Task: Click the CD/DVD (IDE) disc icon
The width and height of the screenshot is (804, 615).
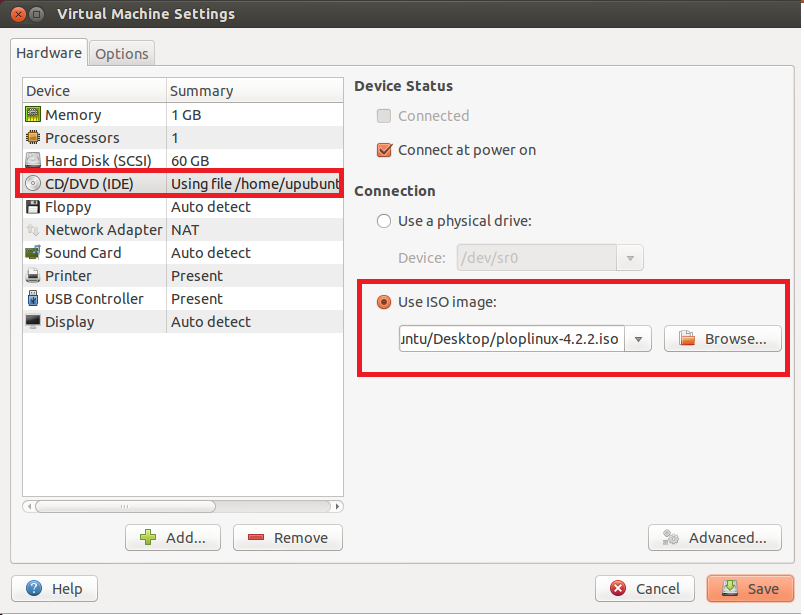Action: click(x=34, y=183)
